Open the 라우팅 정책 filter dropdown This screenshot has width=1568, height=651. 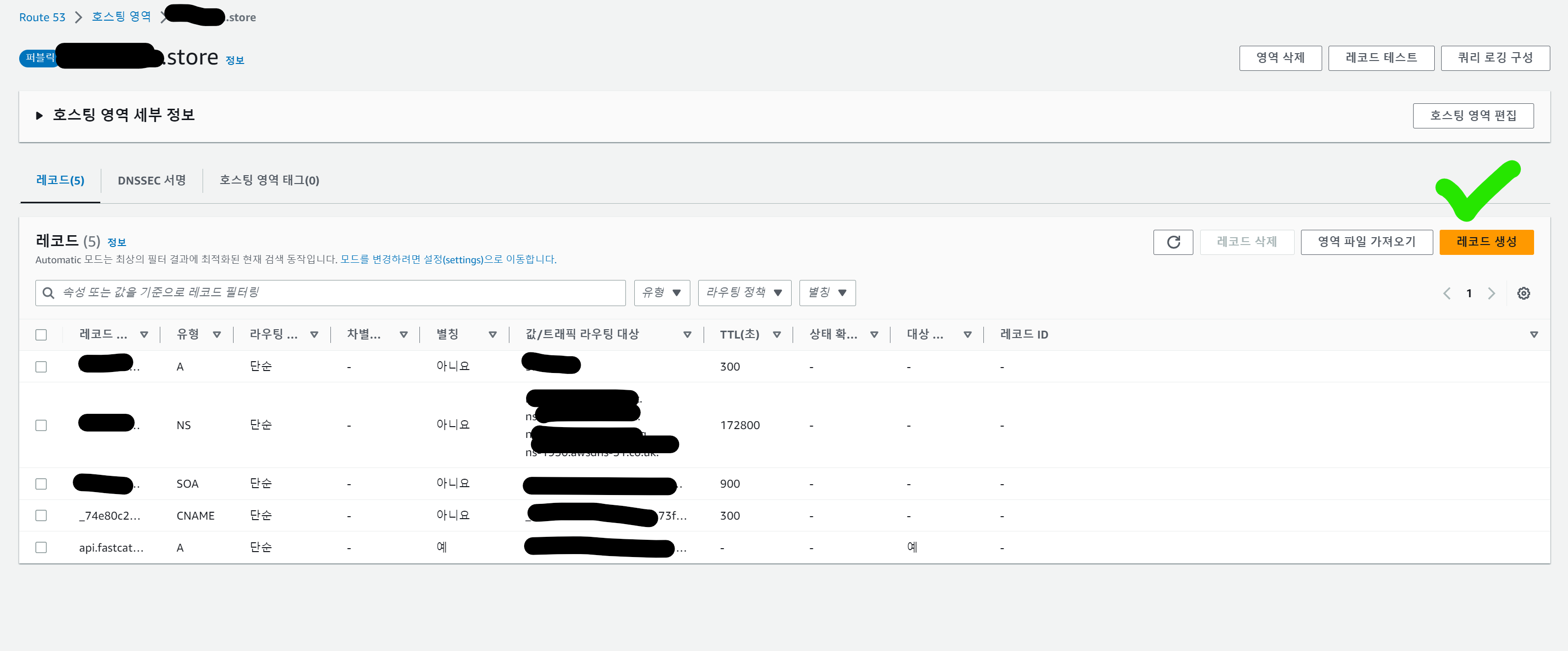pyautogui.click(x=744, y=293)
